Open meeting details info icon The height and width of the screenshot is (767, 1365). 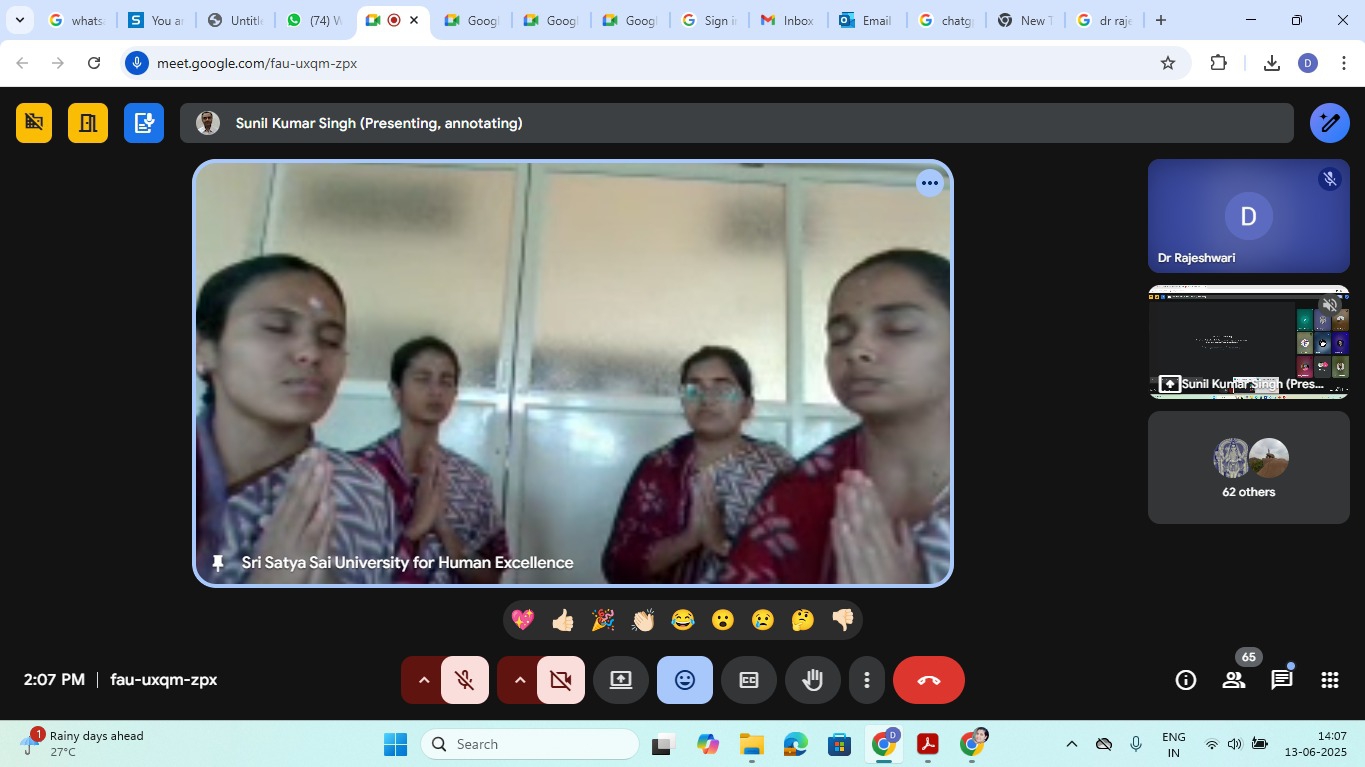[x=1186, y=680]
